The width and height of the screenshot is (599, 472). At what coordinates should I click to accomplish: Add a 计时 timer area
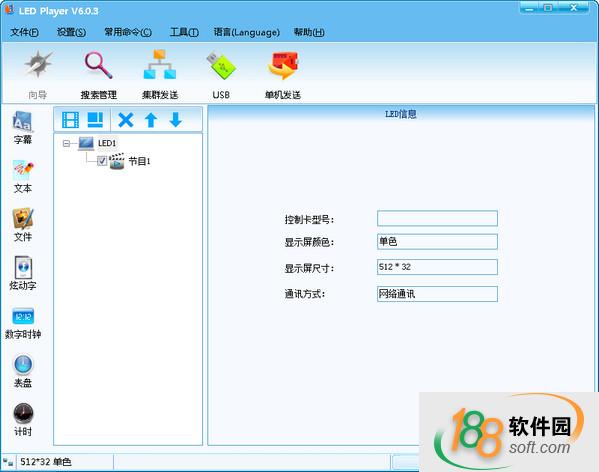(x=23, y=420)
